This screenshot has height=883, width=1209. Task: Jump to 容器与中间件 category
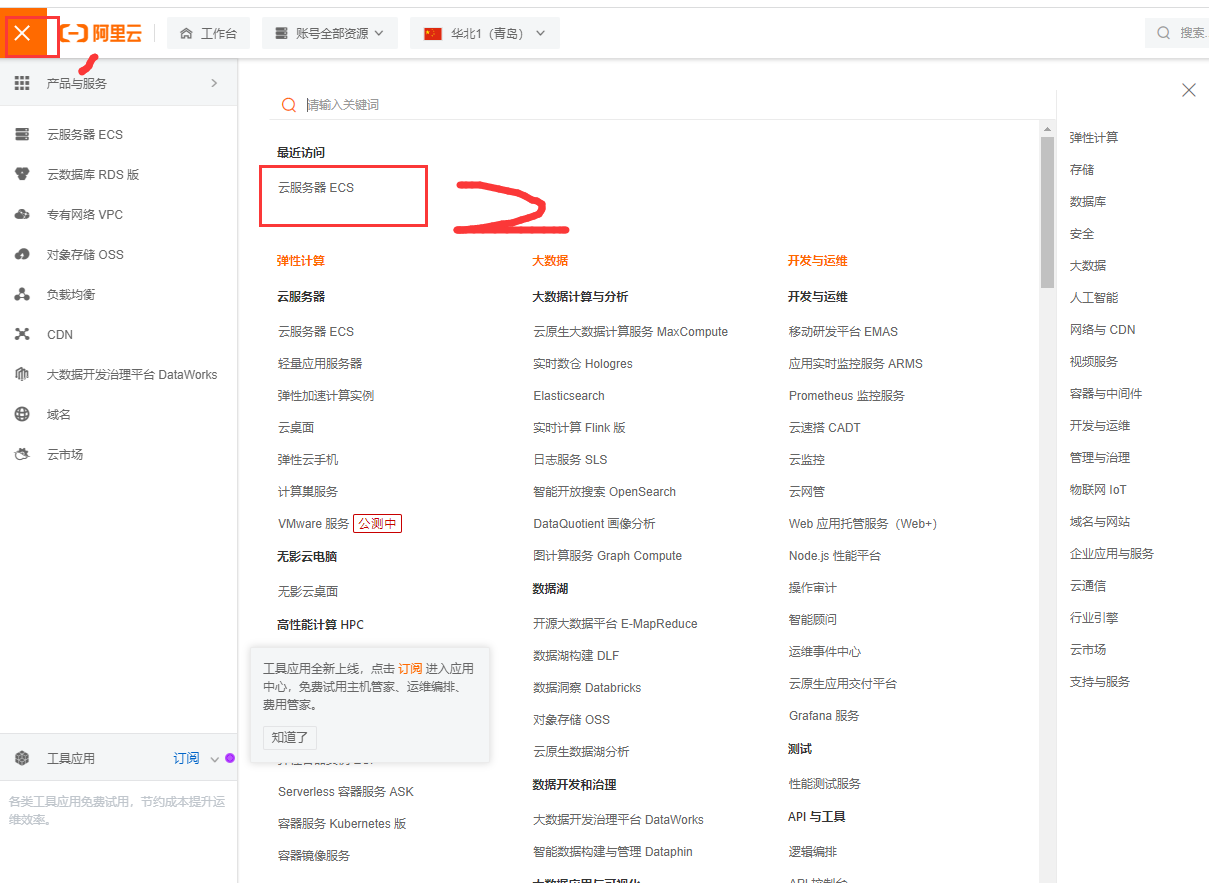[x=1106, y=393]
